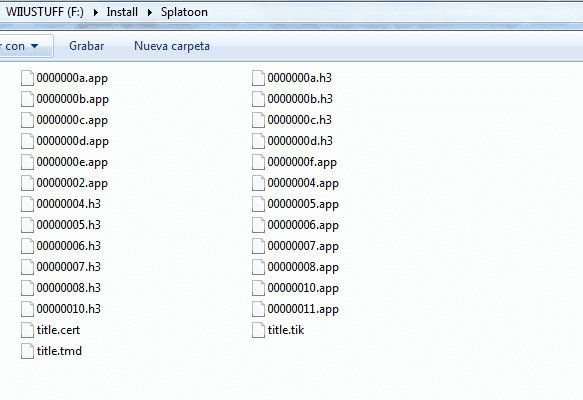Click the file icon of 0000000a.app
583x400 pixels.
27,78
